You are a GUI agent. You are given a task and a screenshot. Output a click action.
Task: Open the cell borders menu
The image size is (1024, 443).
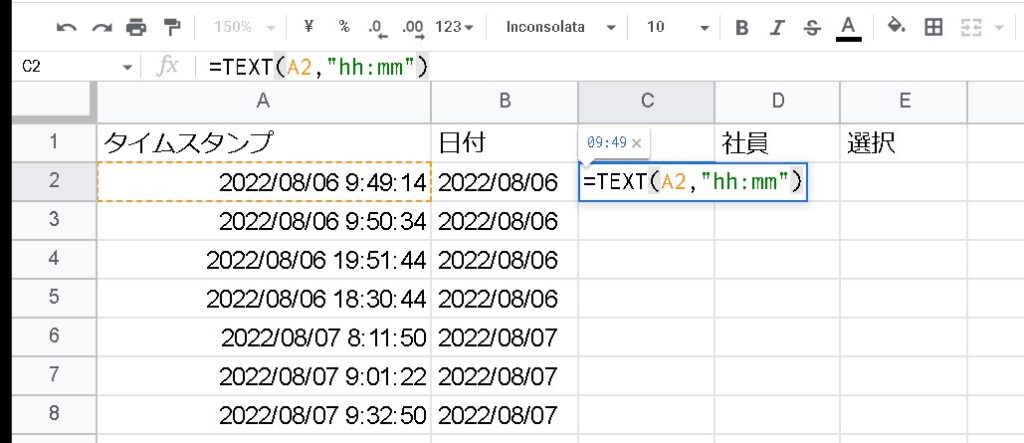tap(933, 27)
